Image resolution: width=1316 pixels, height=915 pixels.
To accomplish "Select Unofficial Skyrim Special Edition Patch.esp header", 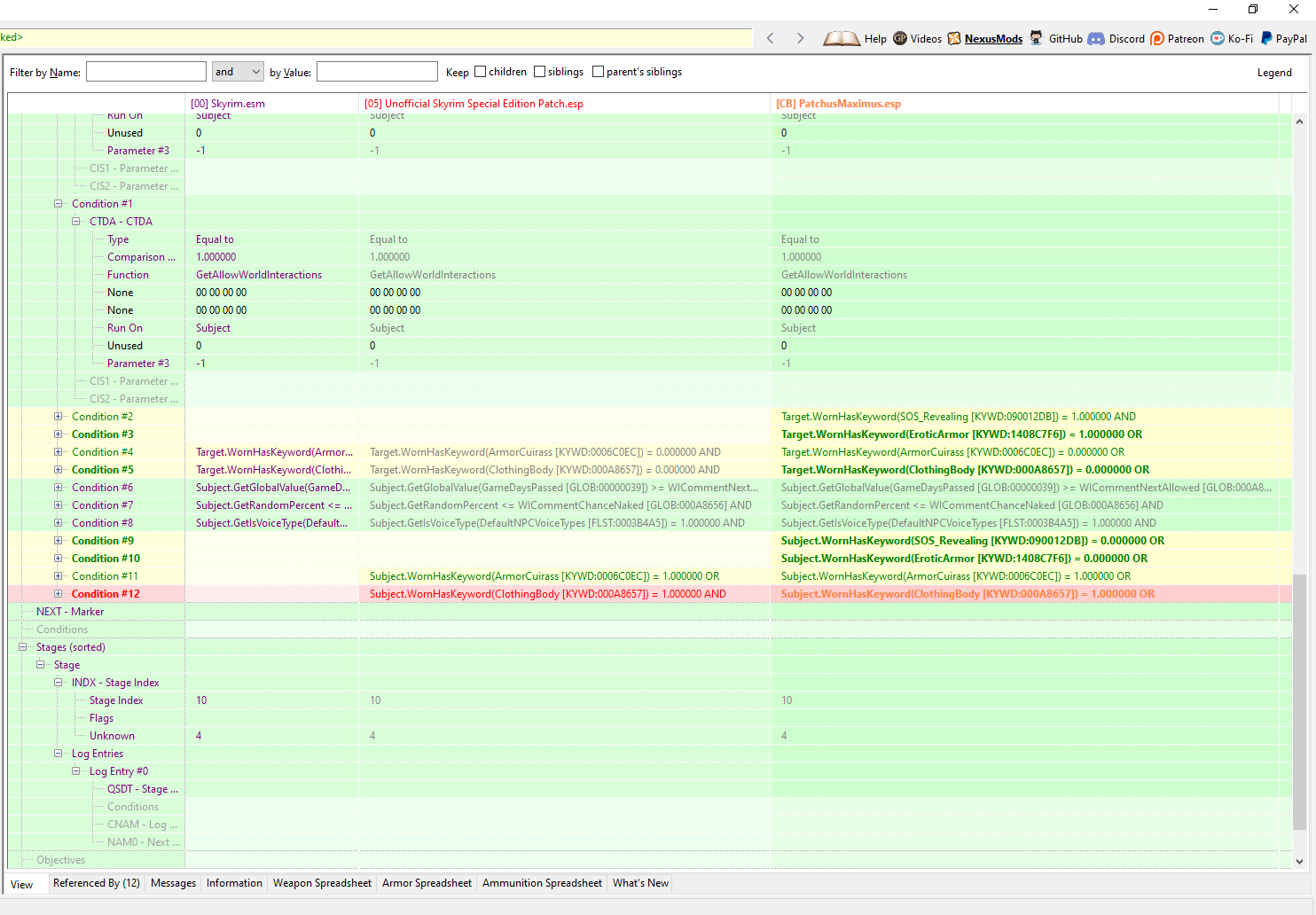I will click(x=565, y=104).
